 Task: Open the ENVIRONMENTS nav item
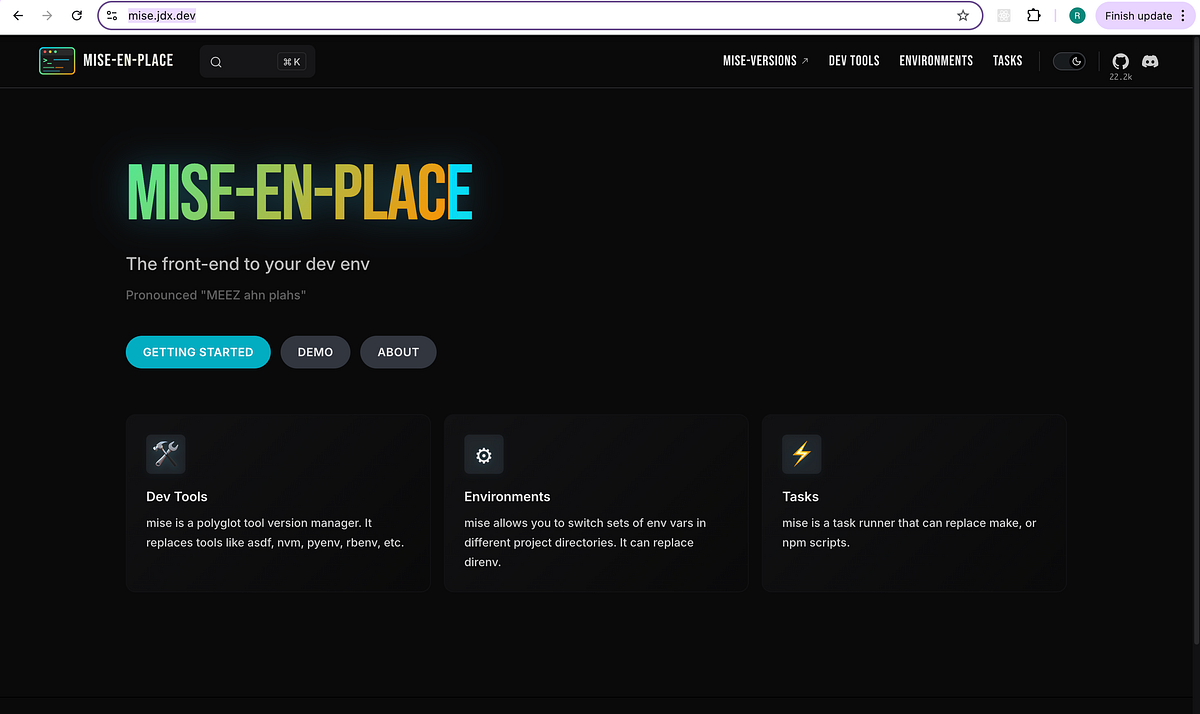pos(936,61)
